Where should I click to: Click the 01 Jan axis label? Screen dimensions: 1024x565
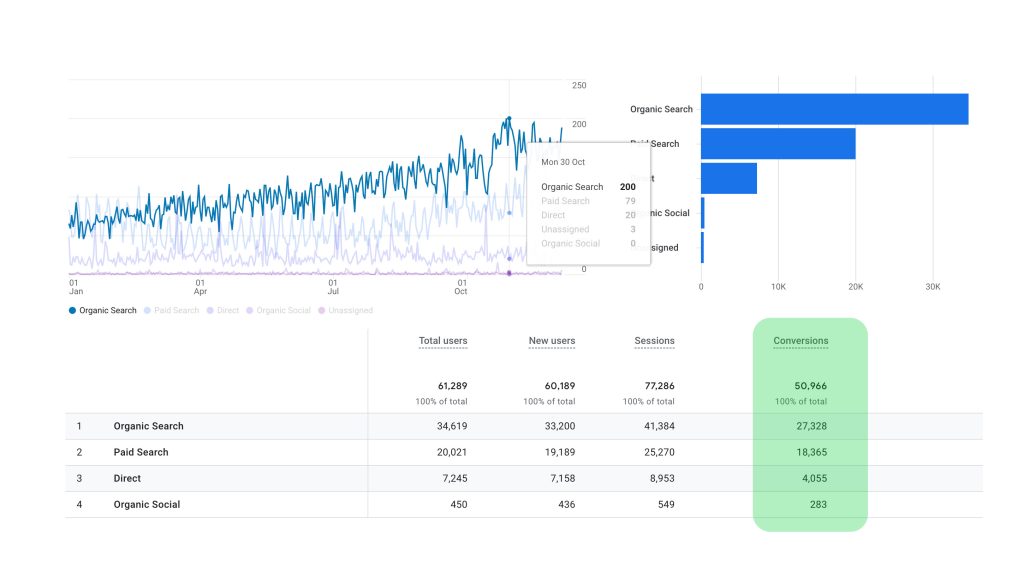(76, 287)
